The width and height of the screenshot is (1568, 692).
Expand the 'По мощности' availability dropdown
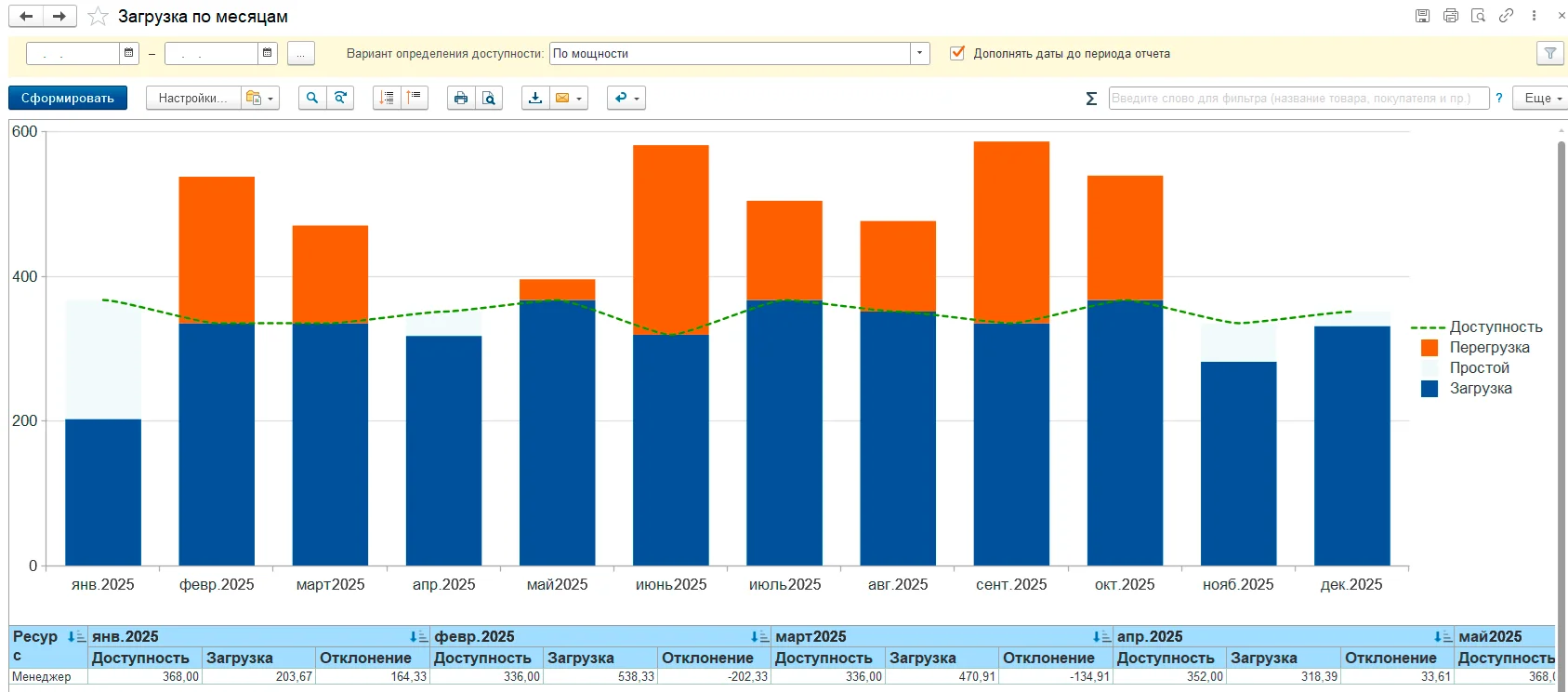[920, 53]
